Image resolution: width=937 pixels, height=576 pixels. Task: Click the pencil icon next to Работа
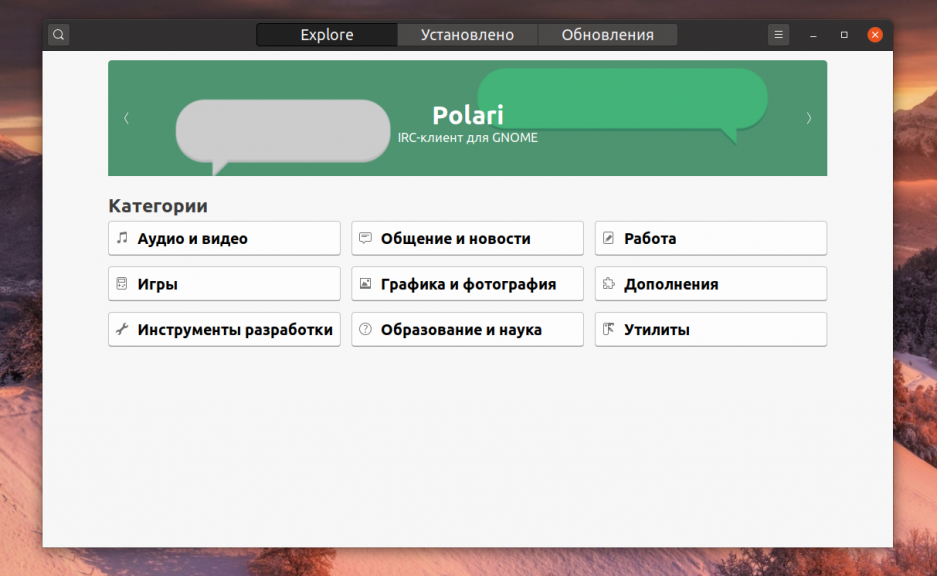pyautogui.click(x=608, y=238)
